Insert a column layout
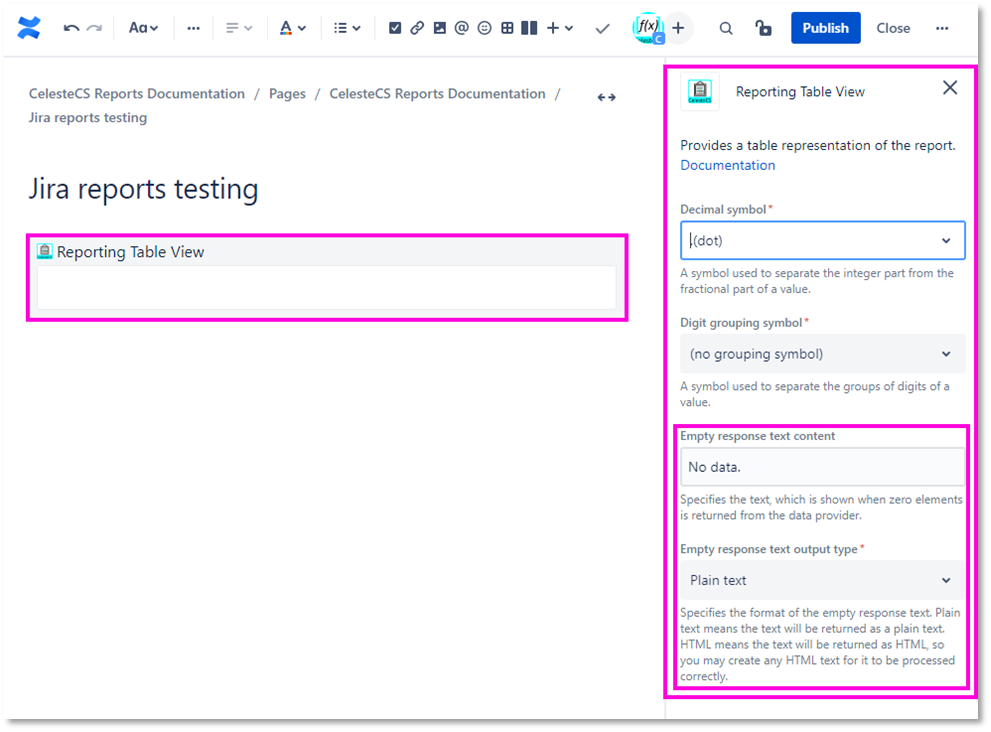This screenshot has height=732, width=991. [529, 28]
